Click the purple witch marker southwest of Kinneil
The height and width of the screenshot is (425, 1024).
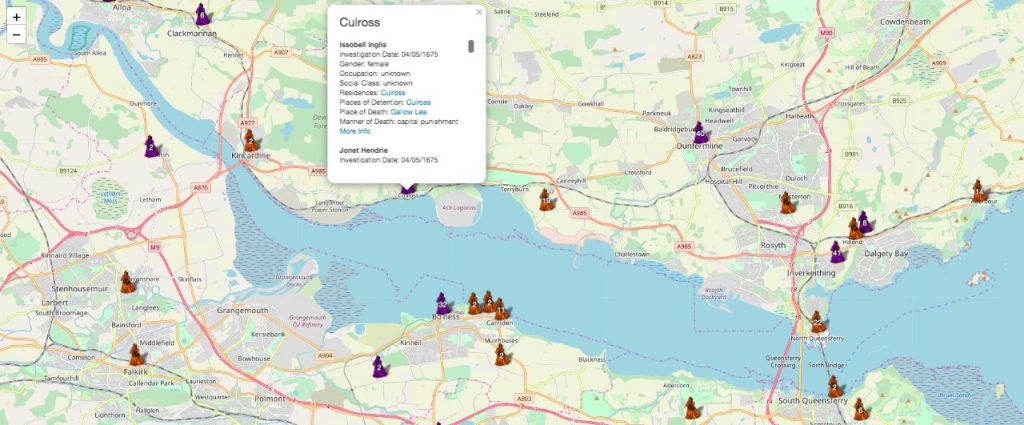click(x=379, y=367)
